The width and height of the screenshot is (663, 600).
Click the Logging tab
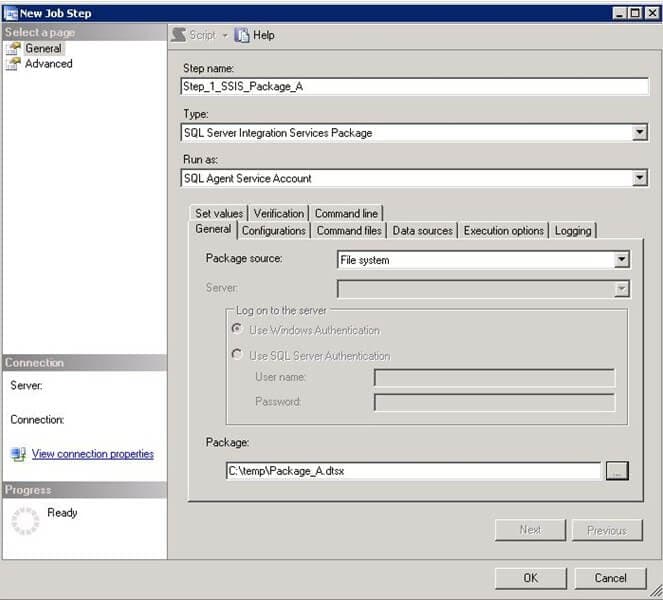[x=572, y=230]
